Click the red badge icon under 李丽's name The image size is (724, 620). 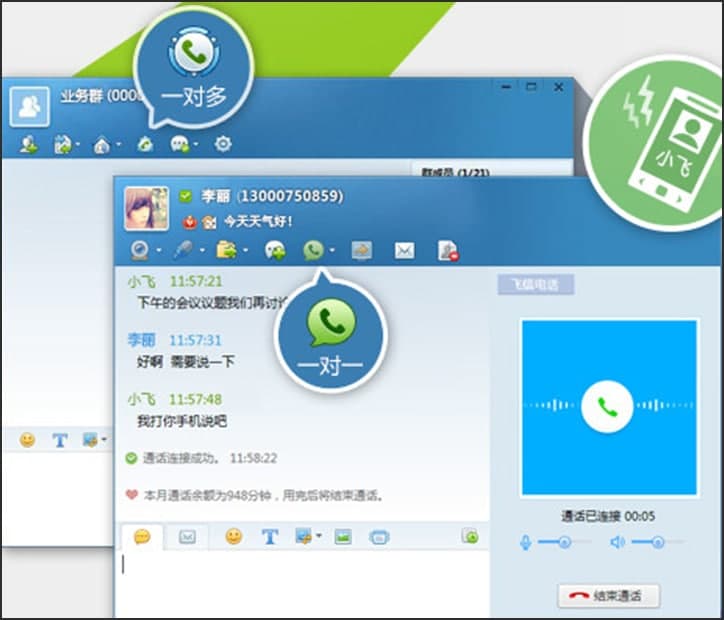[190, 223]
